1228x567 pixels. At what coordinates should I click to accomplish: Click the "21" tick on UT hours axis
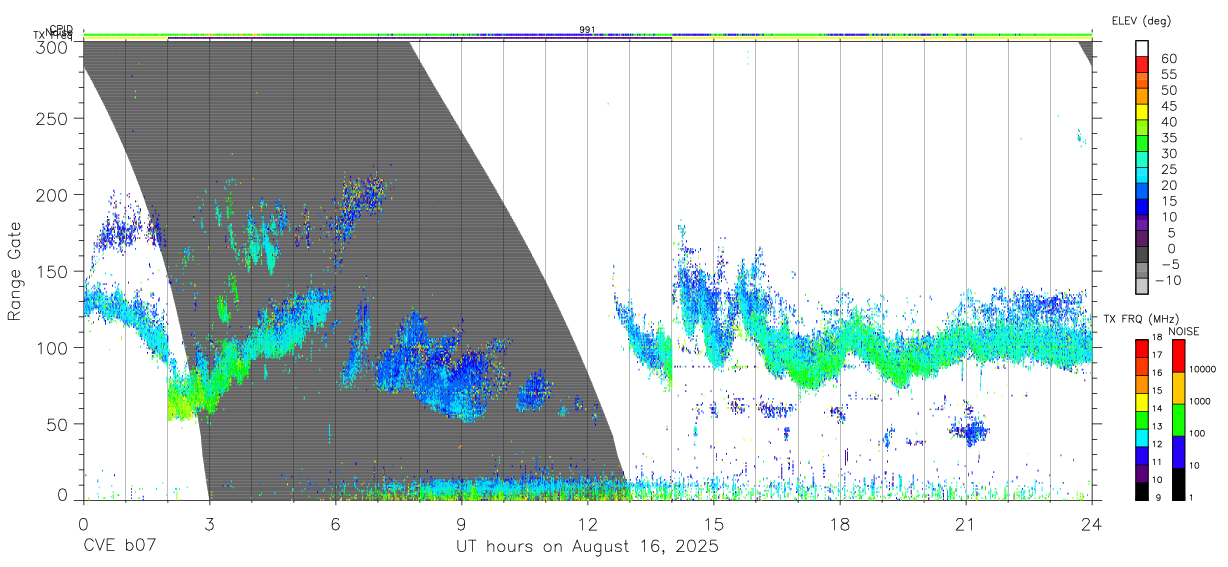pyautogui.click(x=965, y=523)
